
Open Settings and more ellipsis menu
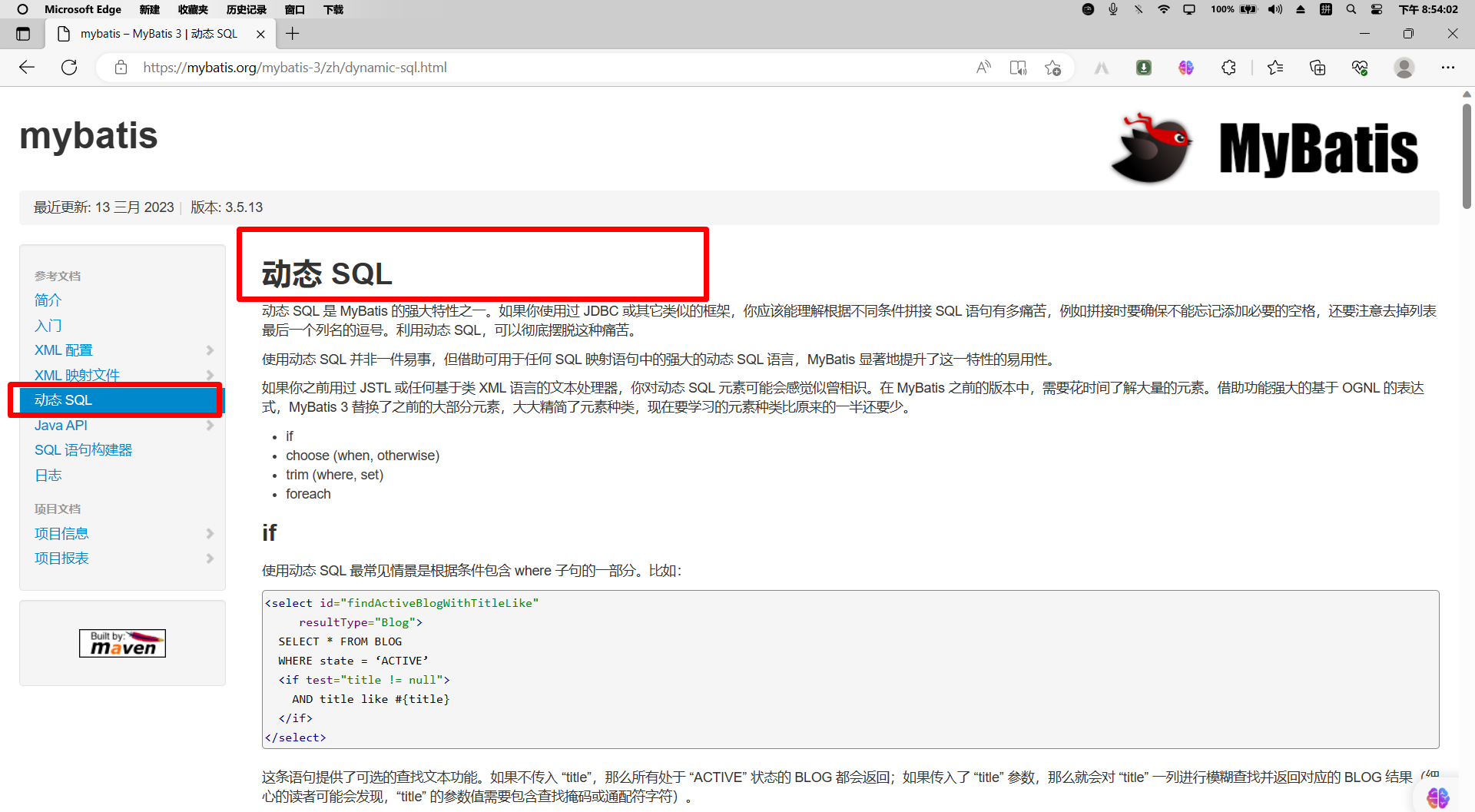pyautogui.click(x=1448, y=68)
